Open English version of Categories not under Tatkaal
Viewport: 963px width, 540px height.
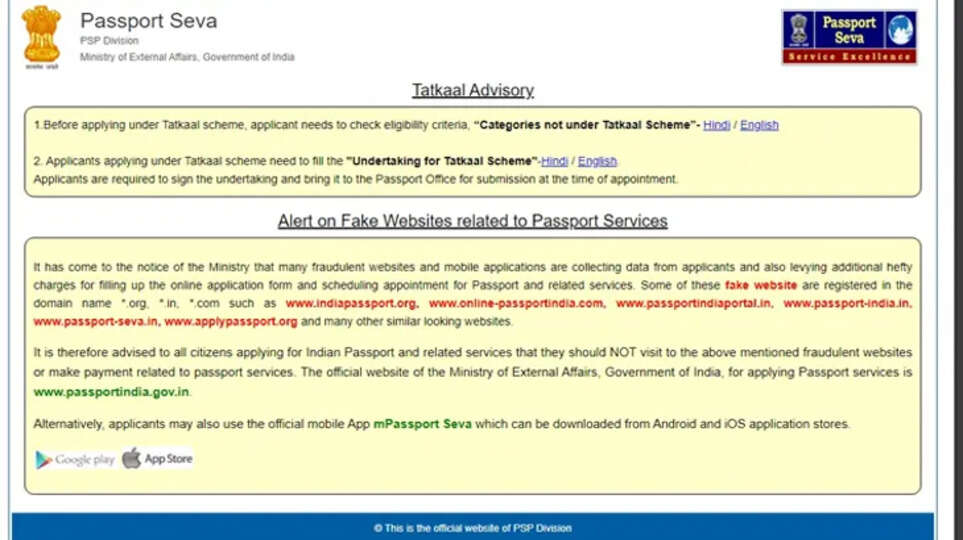[x=759, y=125]
